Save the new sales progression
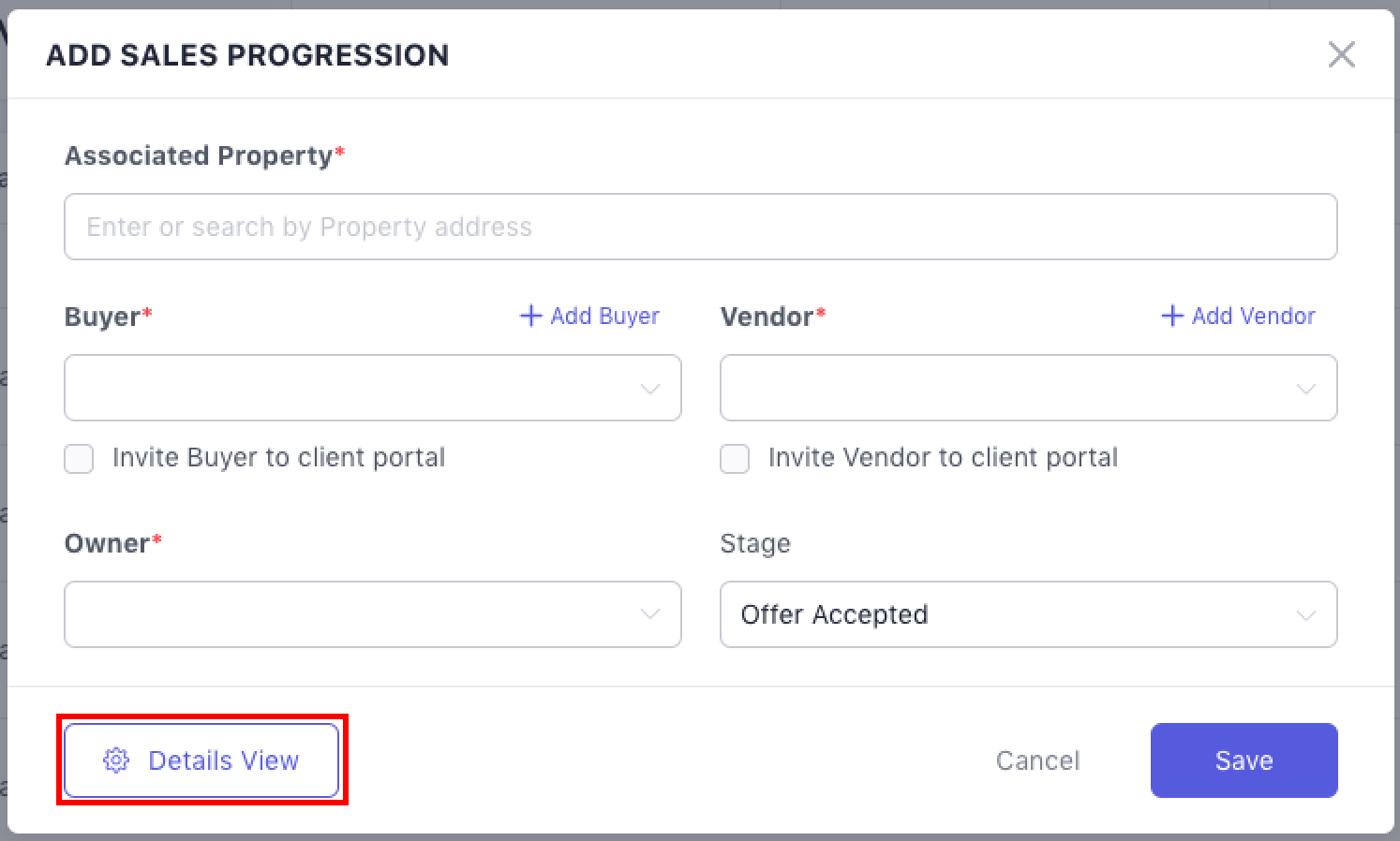Image resolution: width=1400 pixels, height=841 pixels. pos(1244,760)
